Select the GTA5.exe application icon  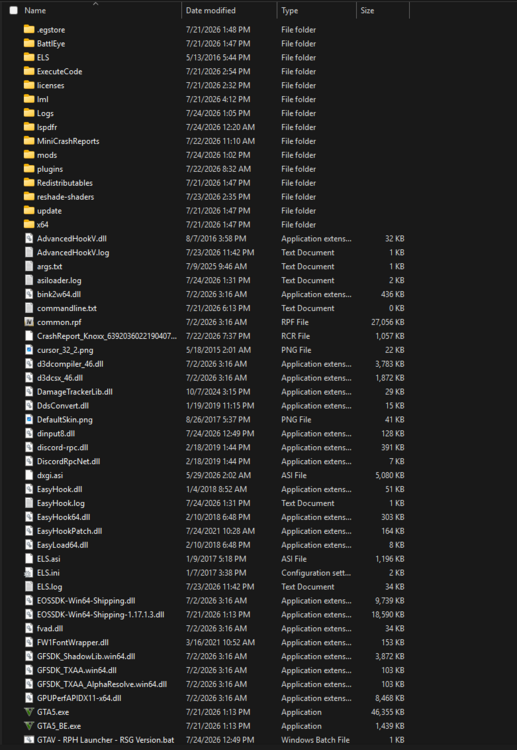pyautogui.click(x=29, y=712)
